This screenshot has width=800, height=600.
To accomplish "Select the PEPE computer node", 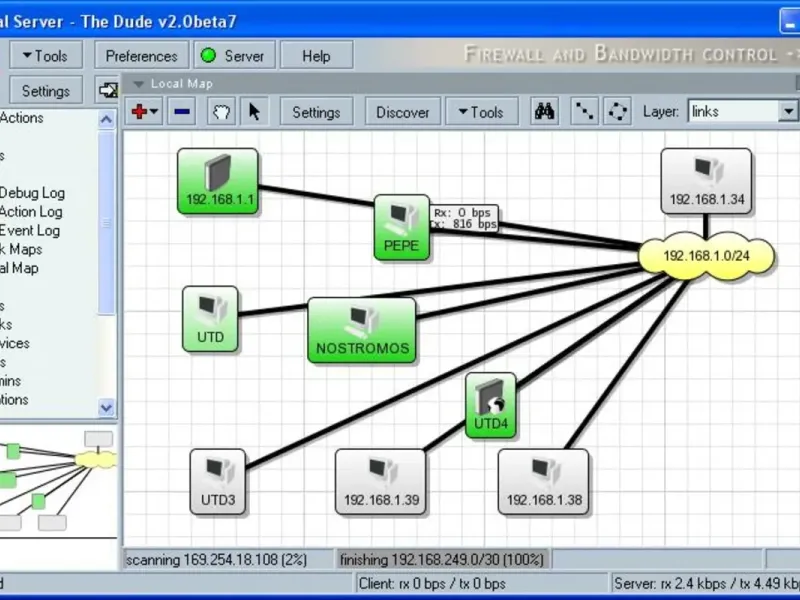I will tap(402, 228).
